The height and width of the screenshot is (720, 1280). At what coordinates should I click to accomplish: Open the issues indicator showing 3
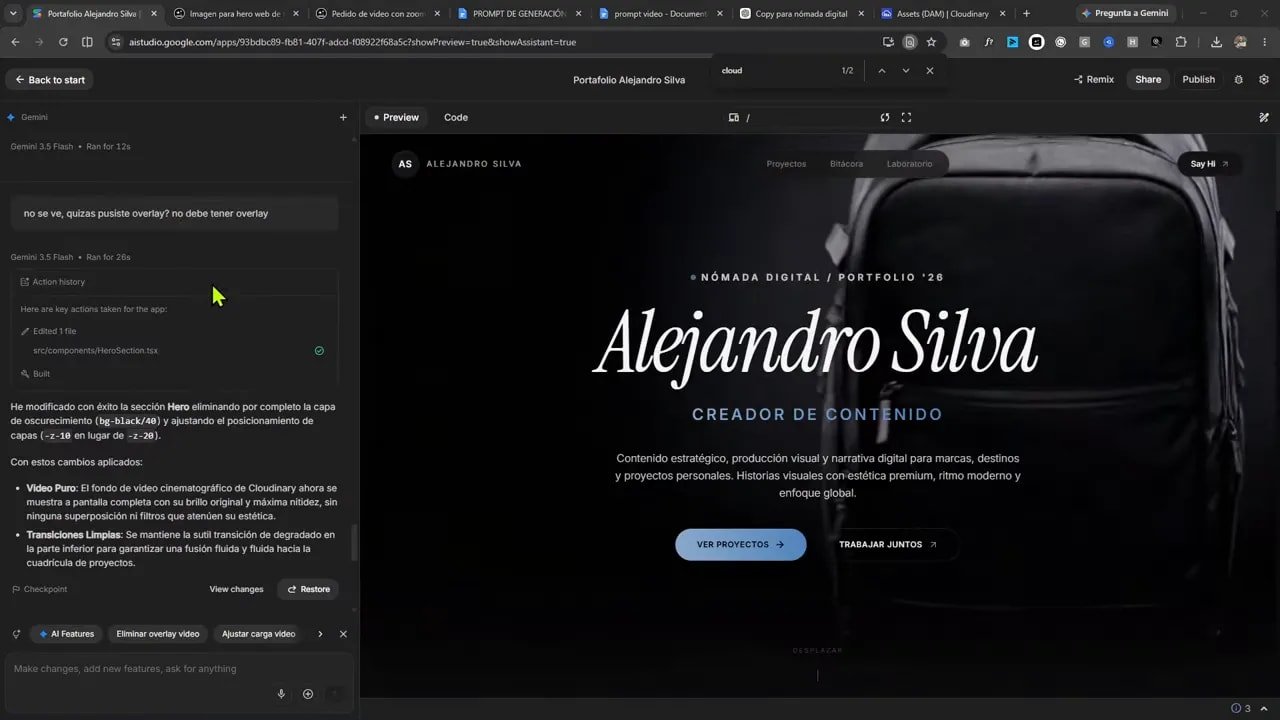1241,708
